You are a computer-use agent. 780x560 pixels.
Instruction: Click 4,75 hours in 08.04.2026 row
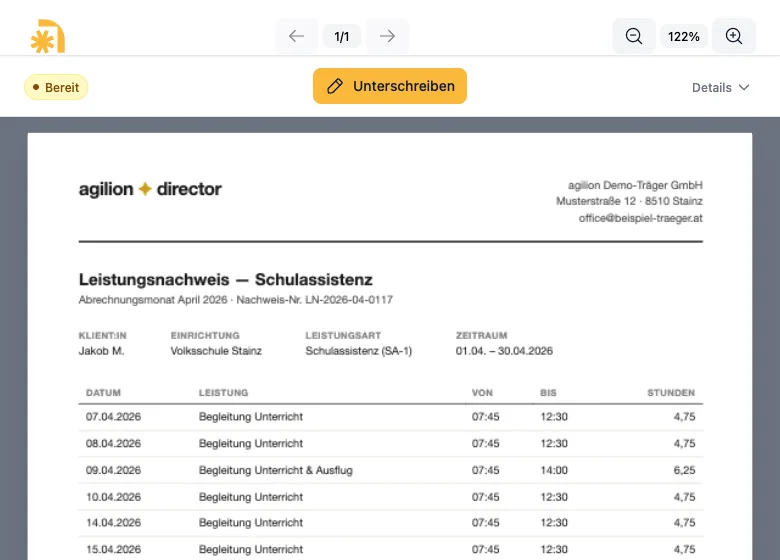pos(684,444)
